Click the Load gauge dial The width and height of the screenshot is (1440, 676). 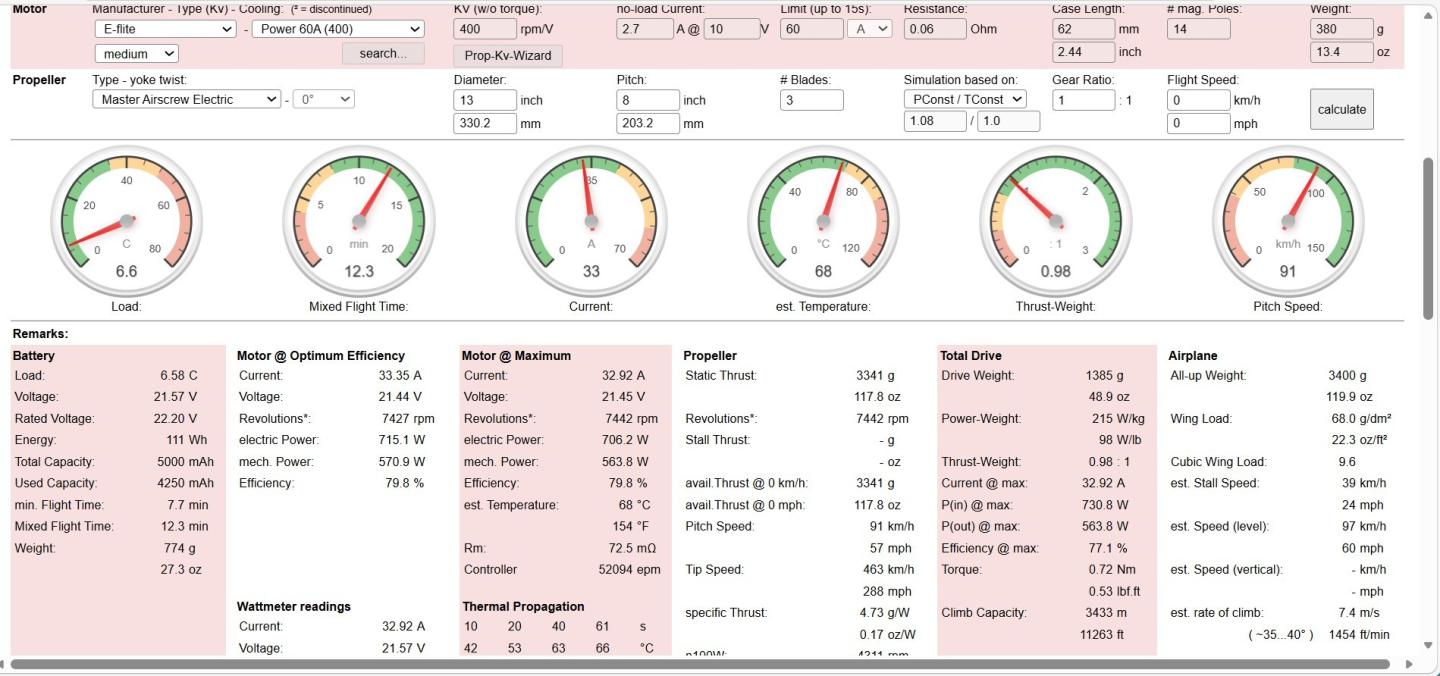[x=126, y=221]
